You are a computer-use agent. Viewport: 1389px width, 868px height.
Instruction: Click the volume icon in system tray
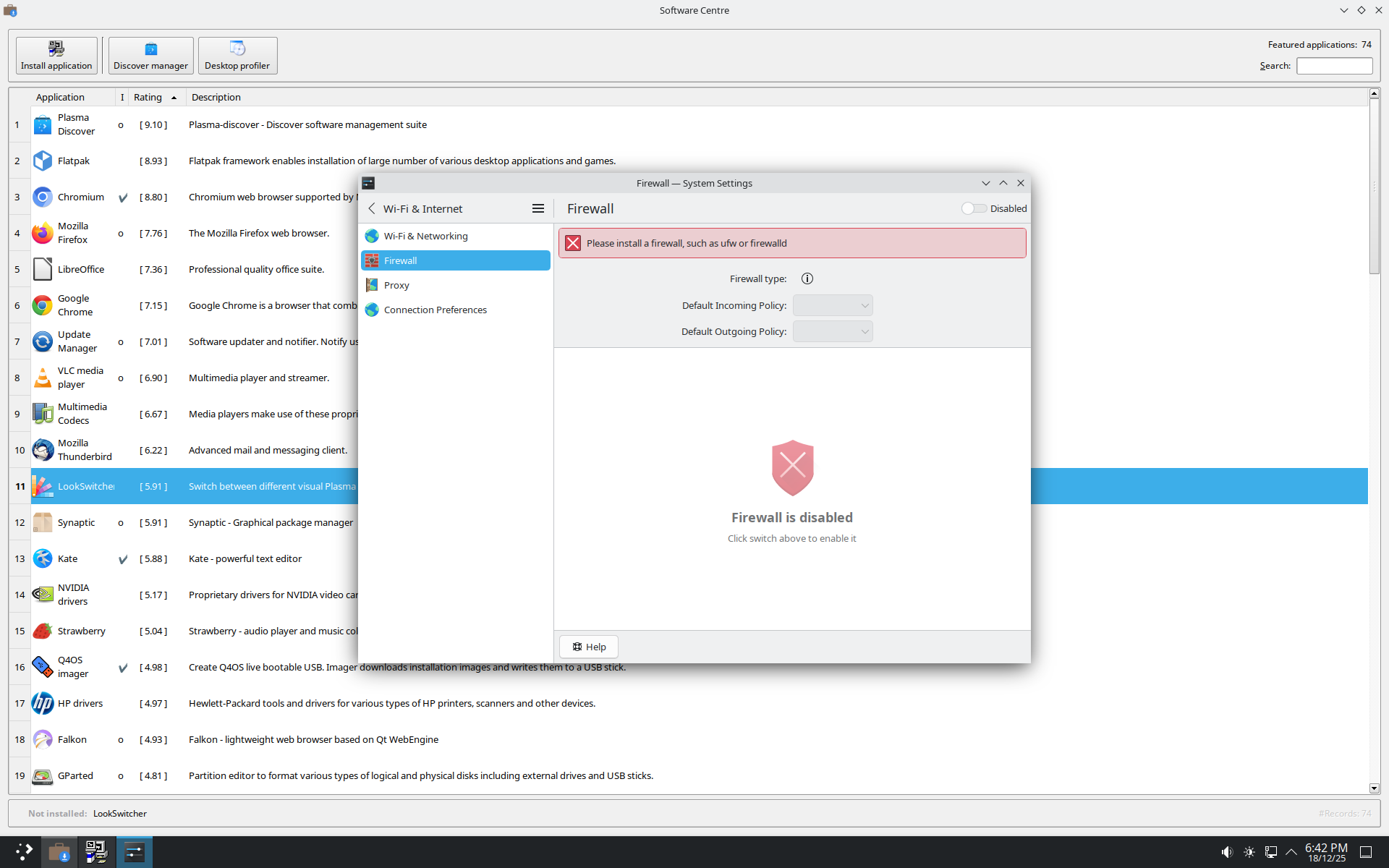pos(1227,852)
